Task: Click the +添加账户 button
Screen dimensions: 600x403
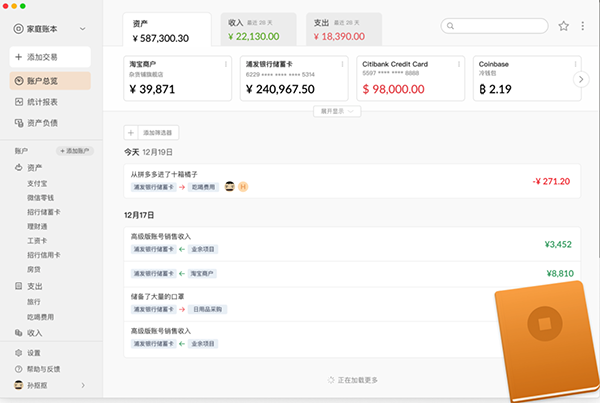Action: click(x=75, y=151)
